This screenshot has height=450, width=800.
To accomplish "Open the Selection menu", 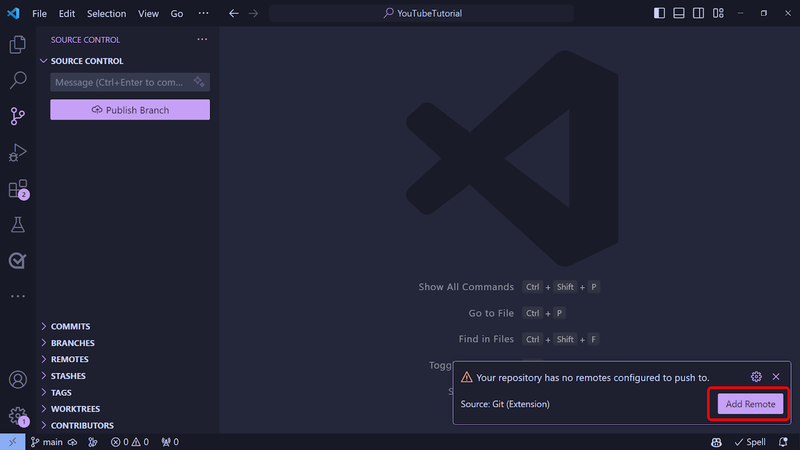I will (x=106, y=13).
